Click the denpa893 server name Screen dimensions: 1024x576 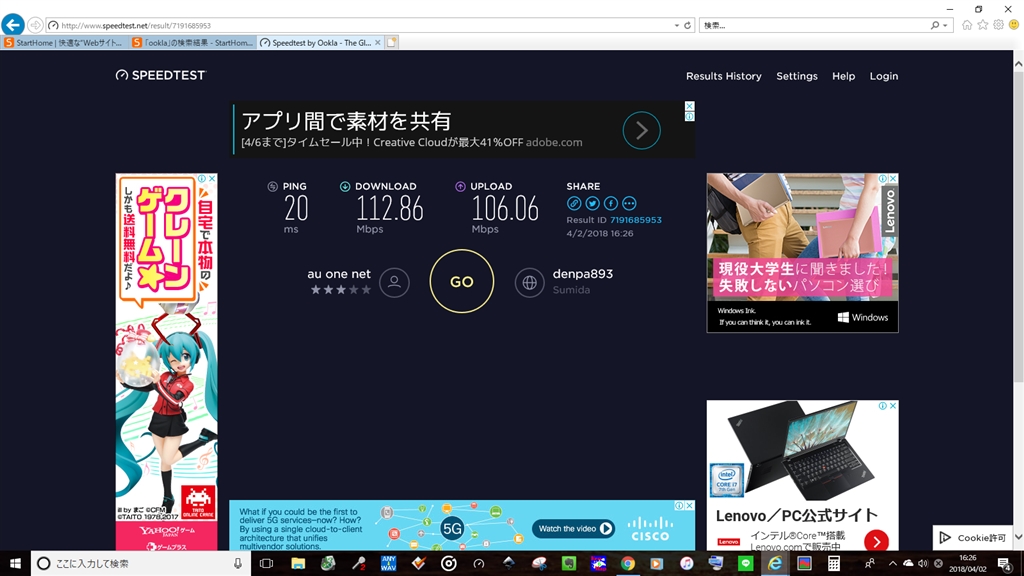click(x=583, y=274)
